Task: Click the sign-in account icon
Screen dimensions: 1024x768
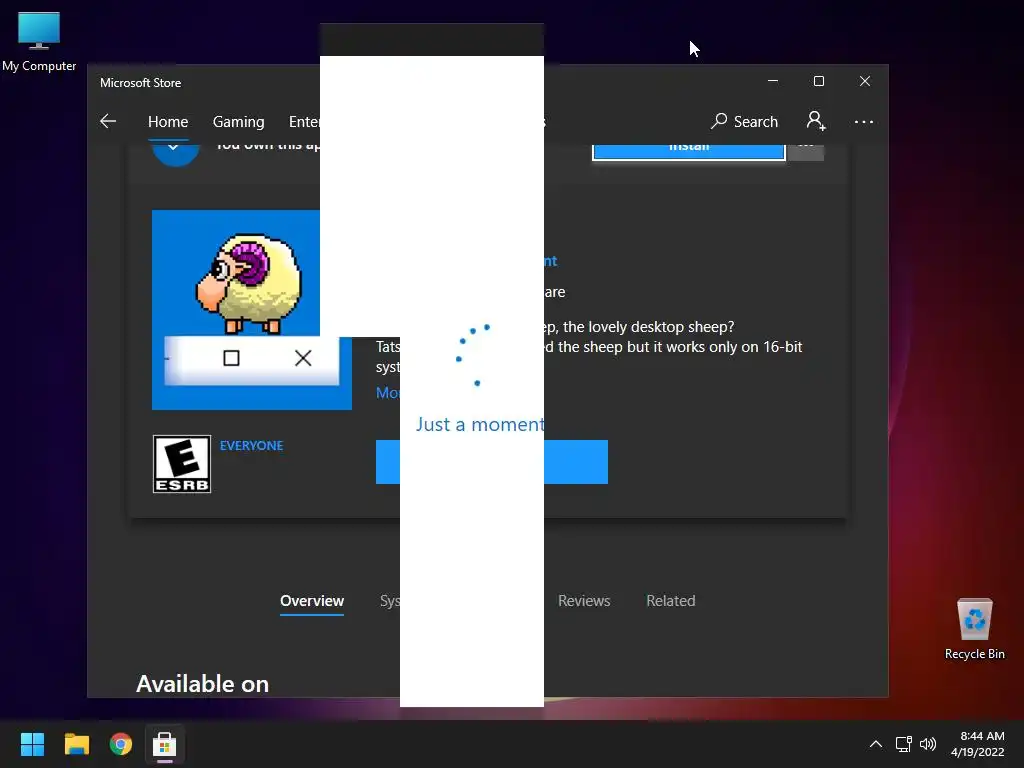Action: [816, 121]
